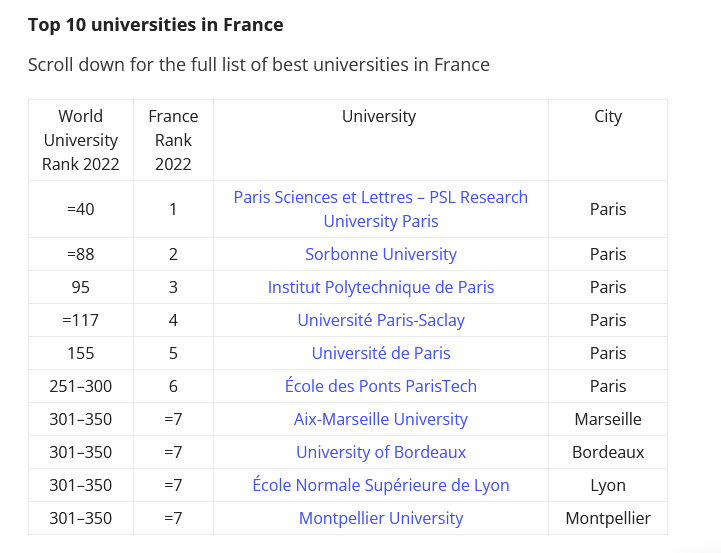Click the 251–300 rank cell
Viewport: 721px width, 553px height.
click(81, 386)
